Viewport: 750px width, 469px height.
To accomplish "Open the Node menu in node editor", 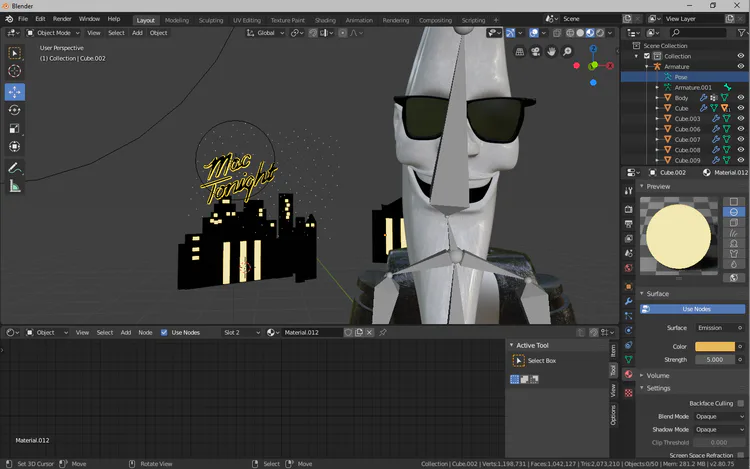I will (x=145, y=332).
